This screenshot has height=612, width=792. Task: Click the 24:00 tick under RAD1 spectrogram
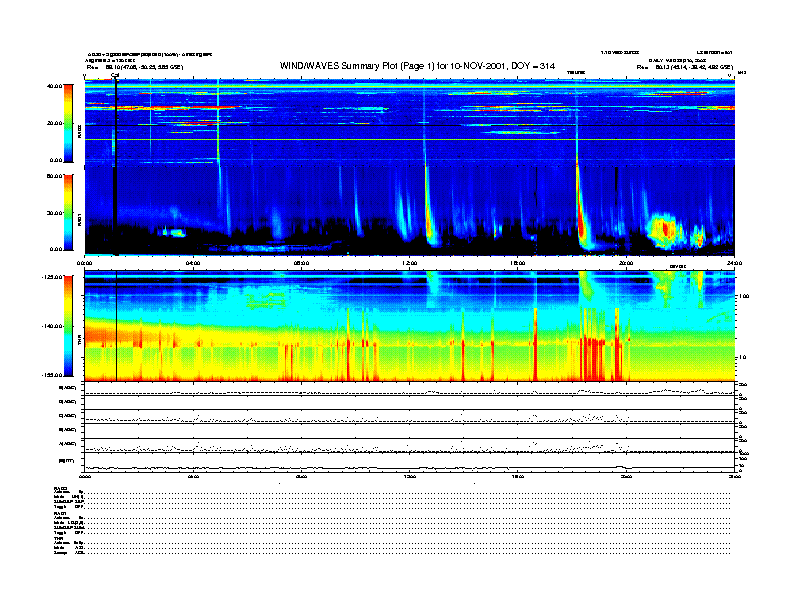tap(734, 263)
